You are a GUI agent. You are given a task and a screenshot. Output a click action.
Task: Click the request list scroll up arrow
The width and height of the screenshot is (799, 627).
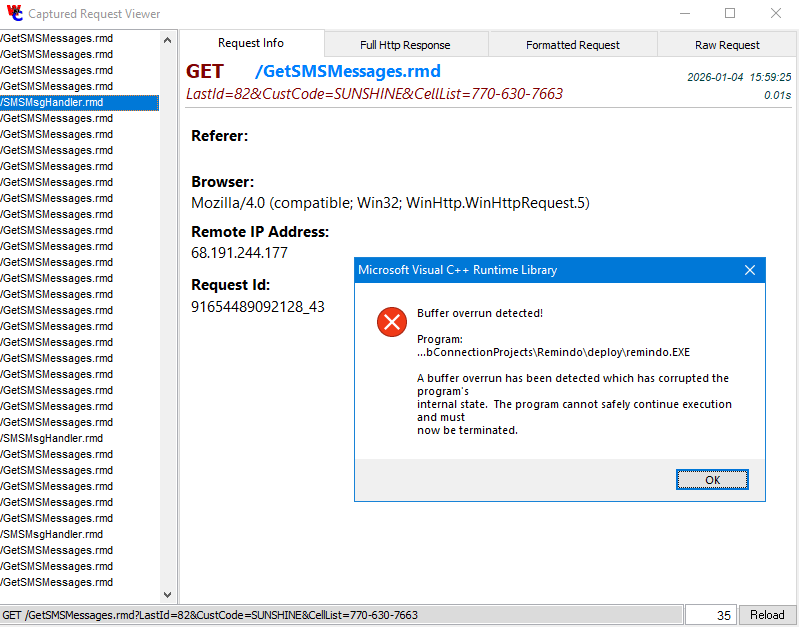pyautogui.click(x=168, y=39)
